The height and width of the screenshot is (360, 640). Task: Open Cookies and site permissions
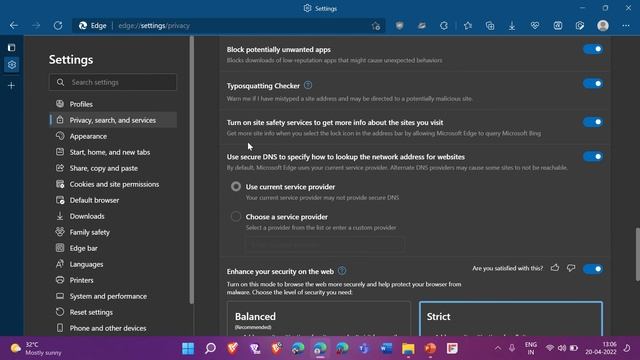113,184
